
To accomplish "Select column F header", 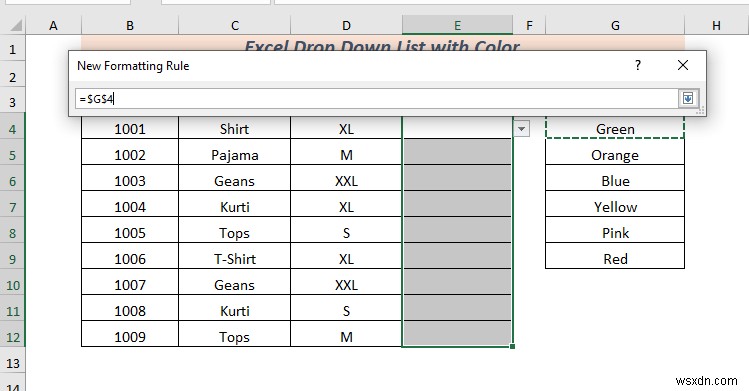I will pos(529,25).
